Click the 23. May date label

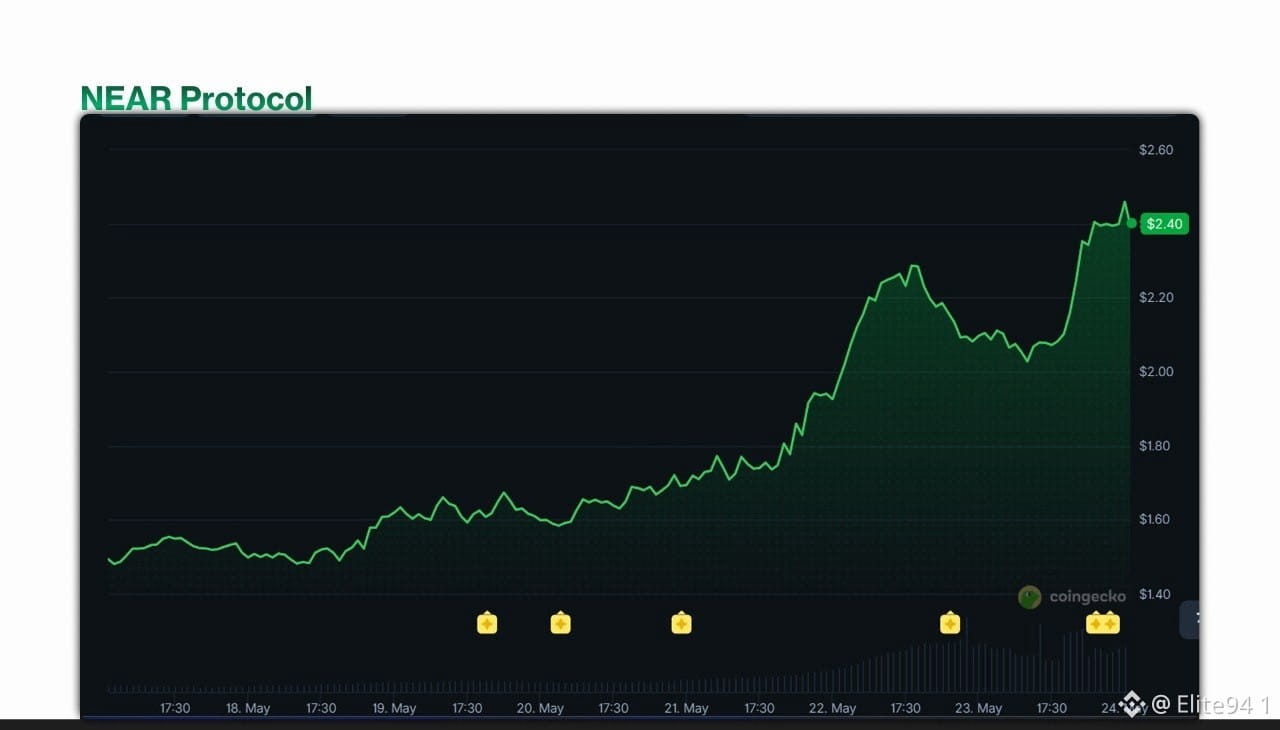pyautogui.click(x=979, y=708)
